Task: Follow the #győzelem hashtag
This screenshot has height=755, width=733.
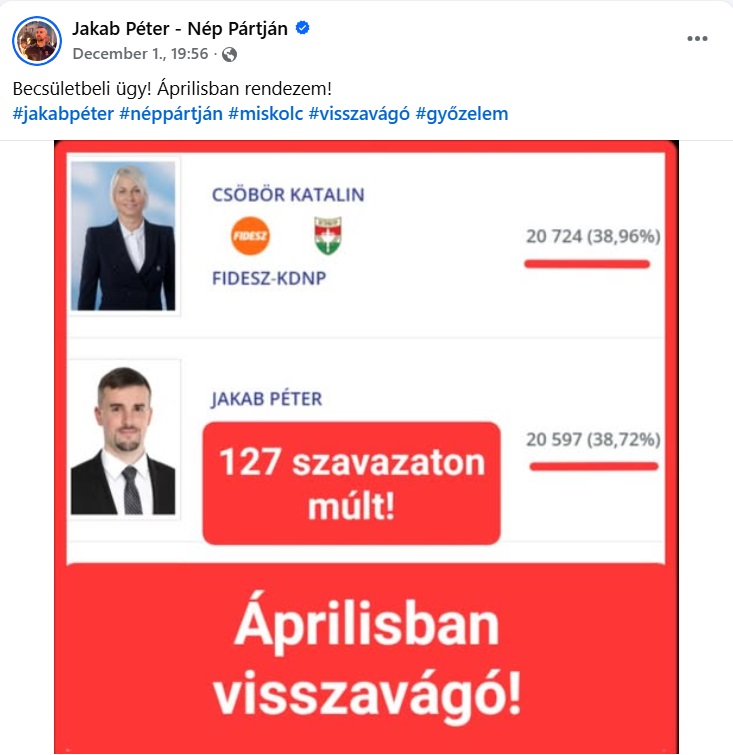Action: (x=461, y=114)
